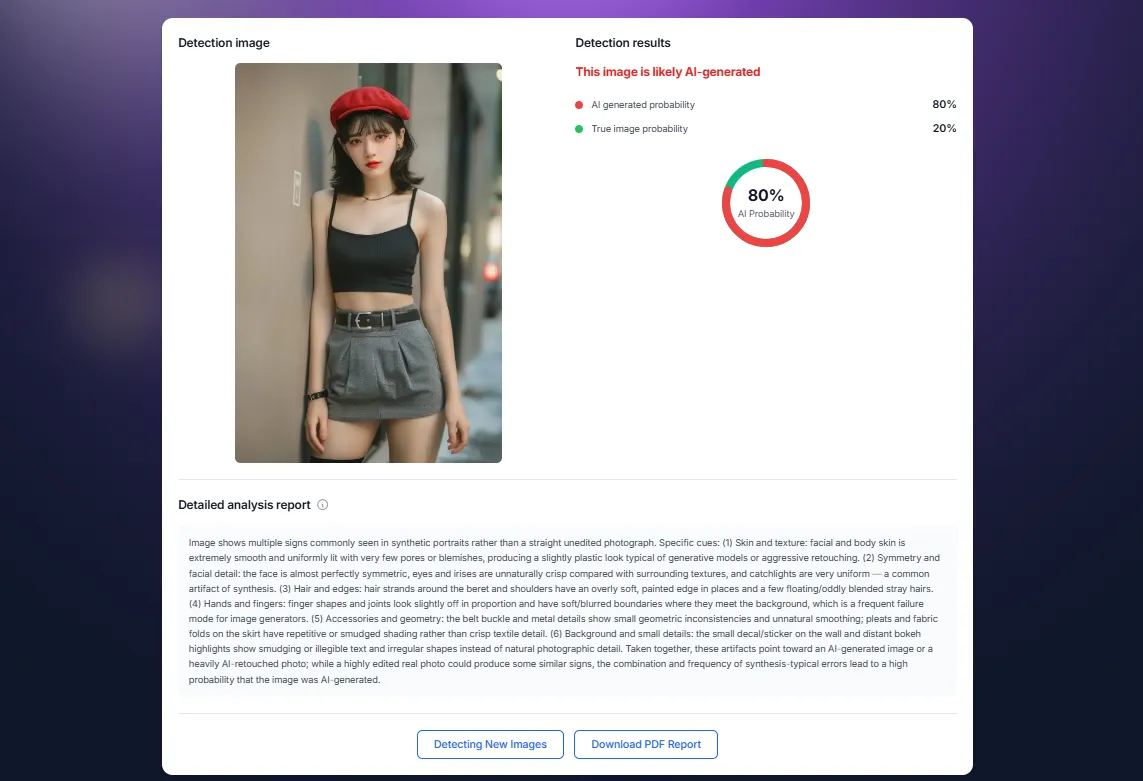Click the likely AI-generated verdict text

point(666,71)
